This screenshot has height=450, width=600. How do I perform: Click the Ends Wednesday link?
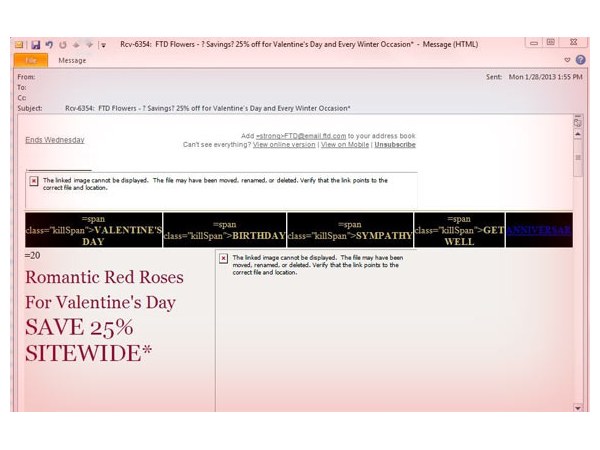coord(55,140)
